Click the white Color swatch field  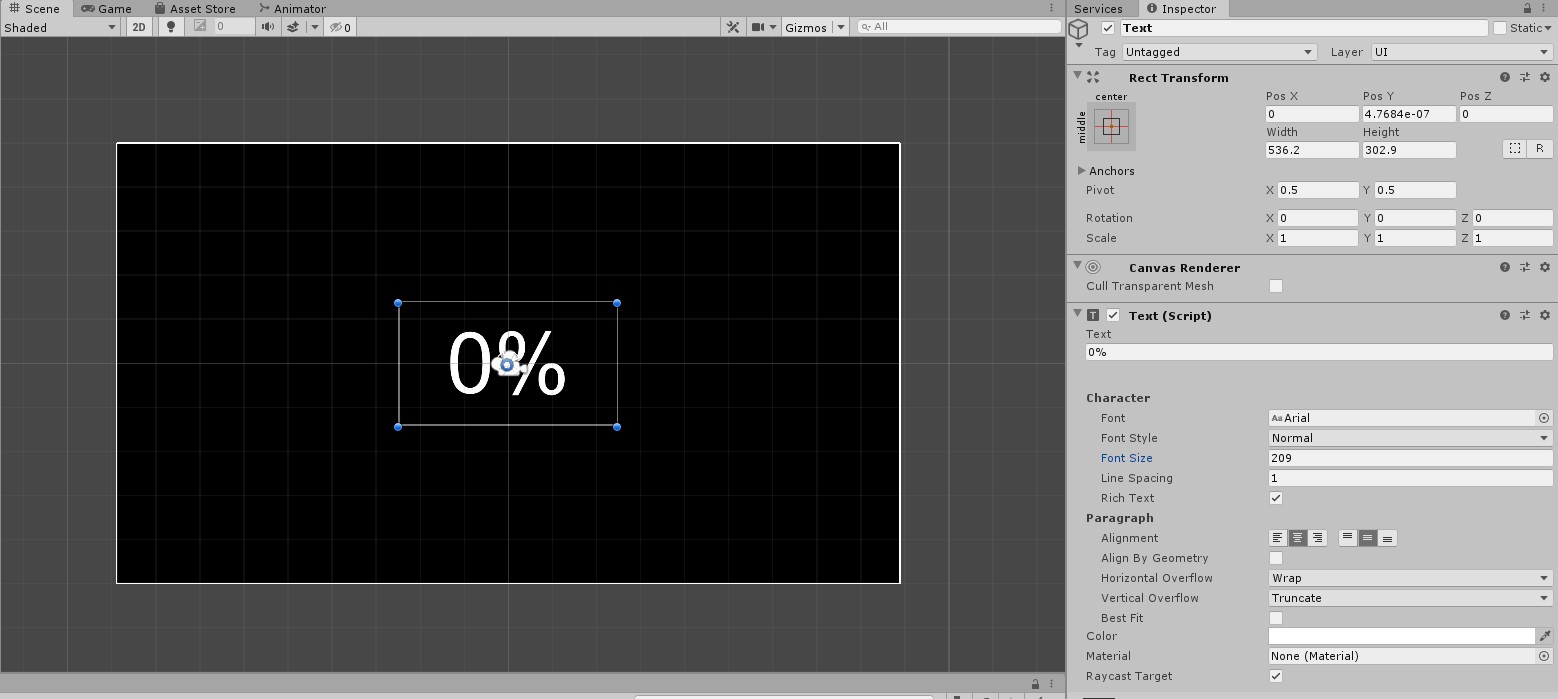pyautogui.click(x=1401, y=636)
